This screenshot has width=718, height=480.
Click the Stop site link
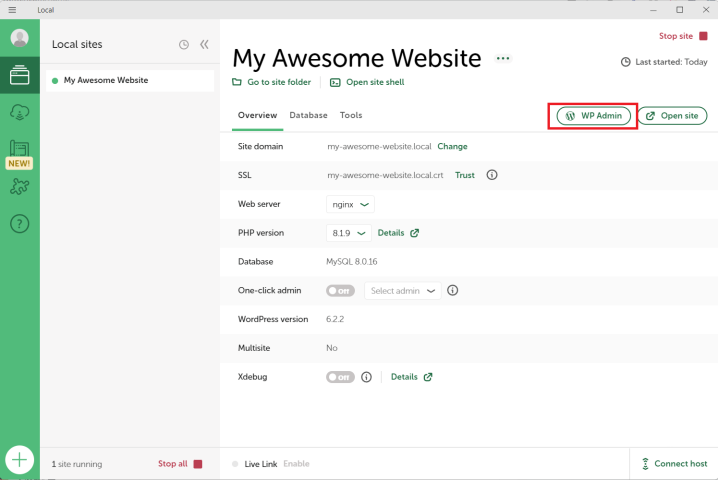click(675, 36)
